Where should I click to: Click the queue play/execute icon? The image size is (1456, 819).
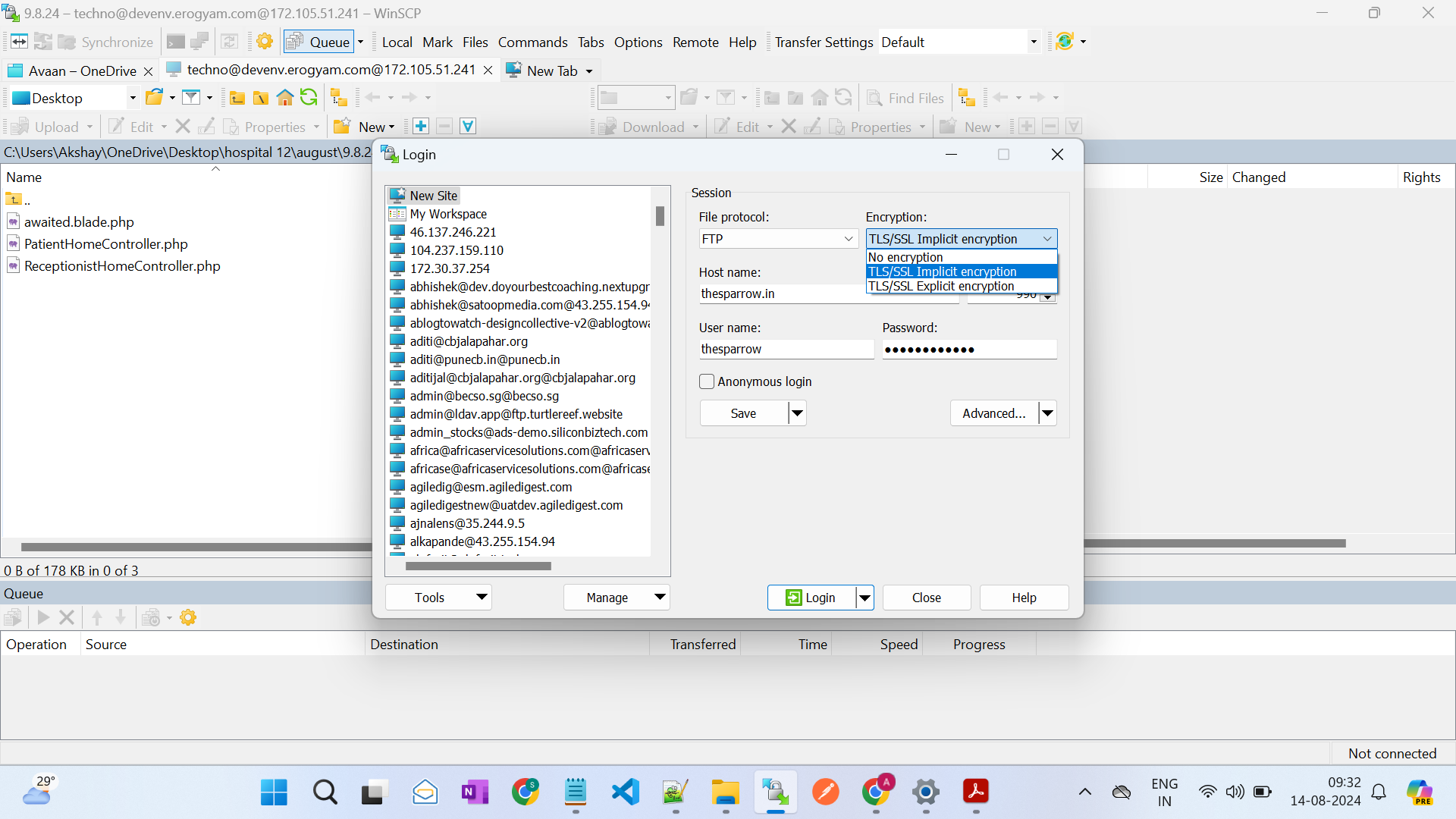(43, 618)
